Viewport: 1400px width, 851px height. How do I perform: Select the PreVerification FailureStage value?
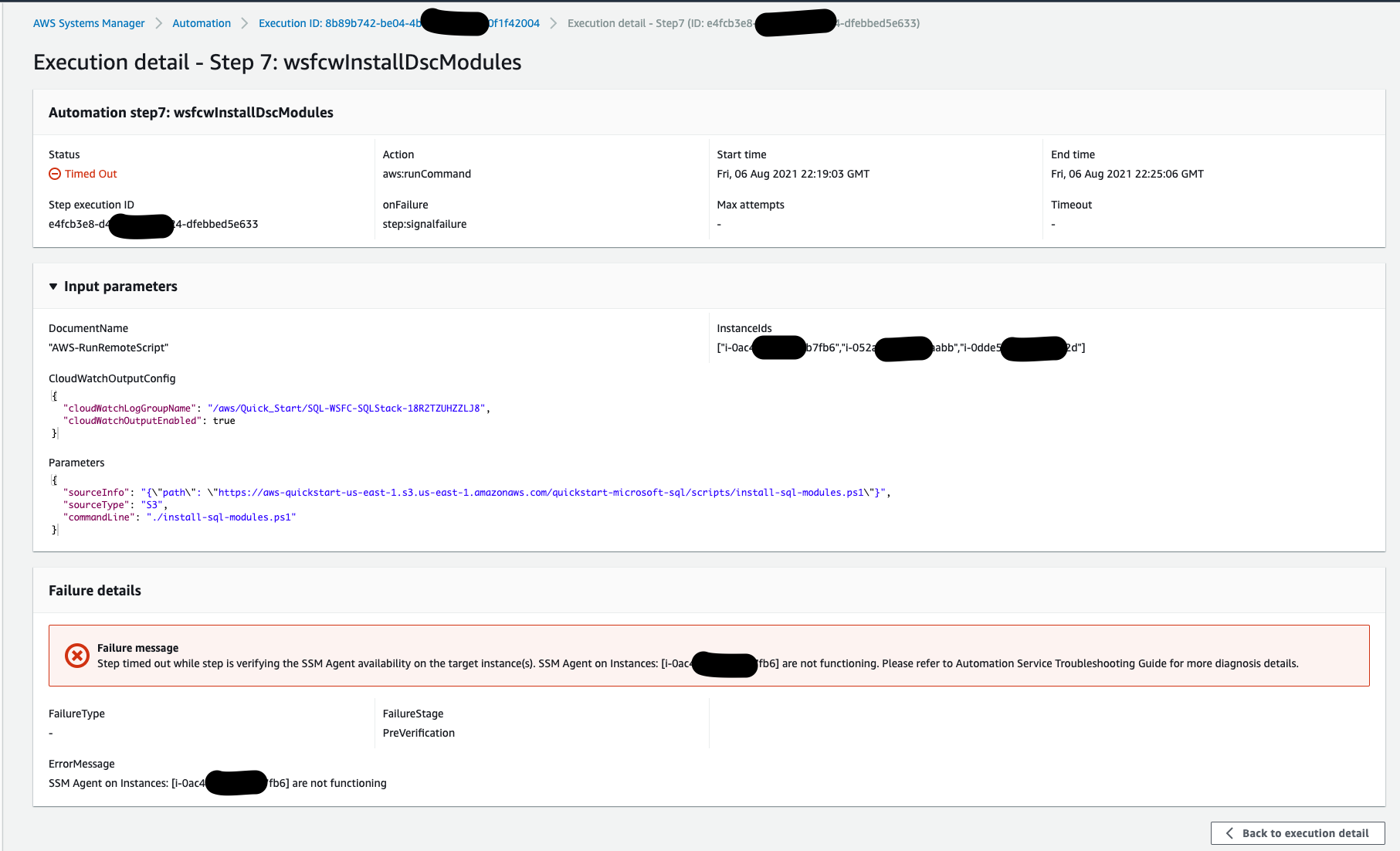click(x=419, y=733)
